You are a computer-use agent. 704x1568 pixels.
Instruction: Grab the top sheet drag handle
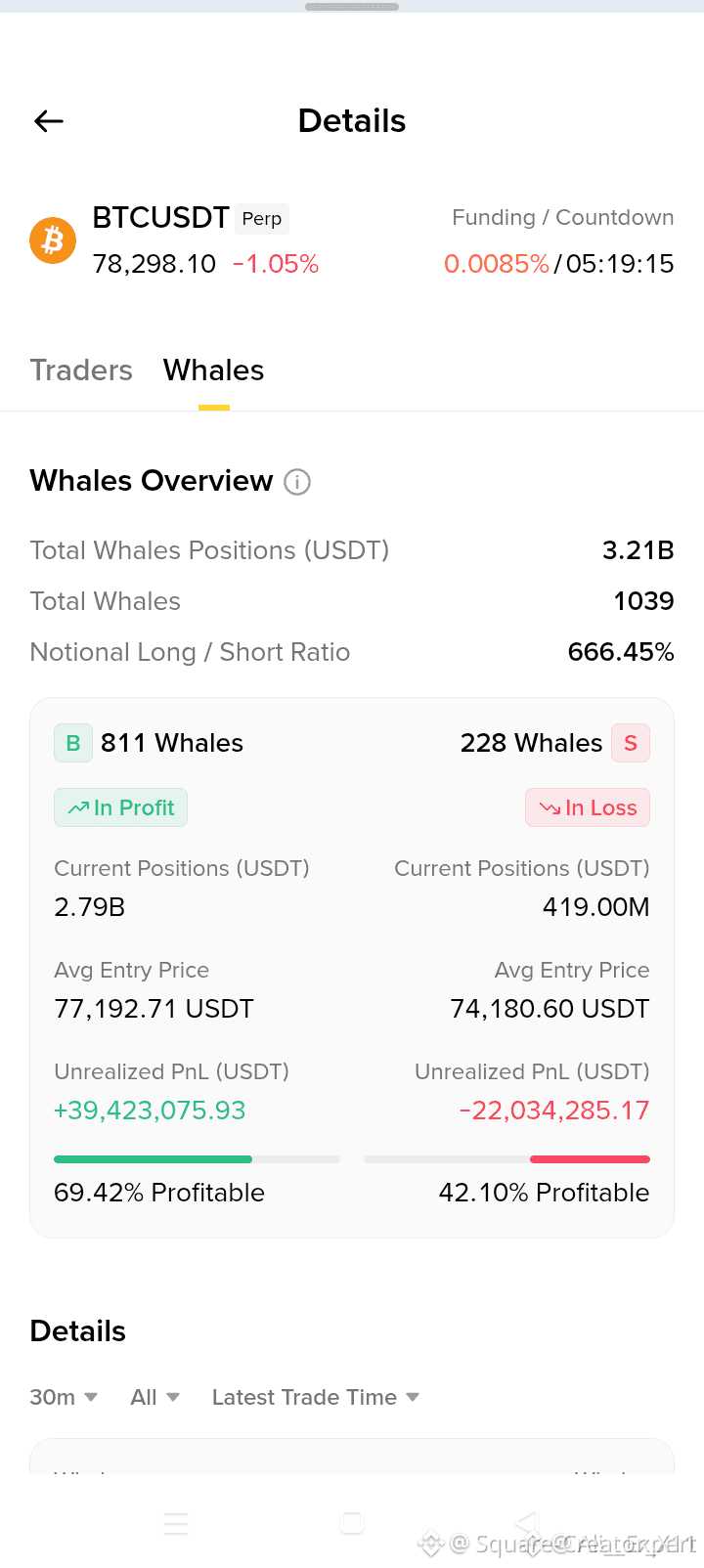[x=352, y=7]
